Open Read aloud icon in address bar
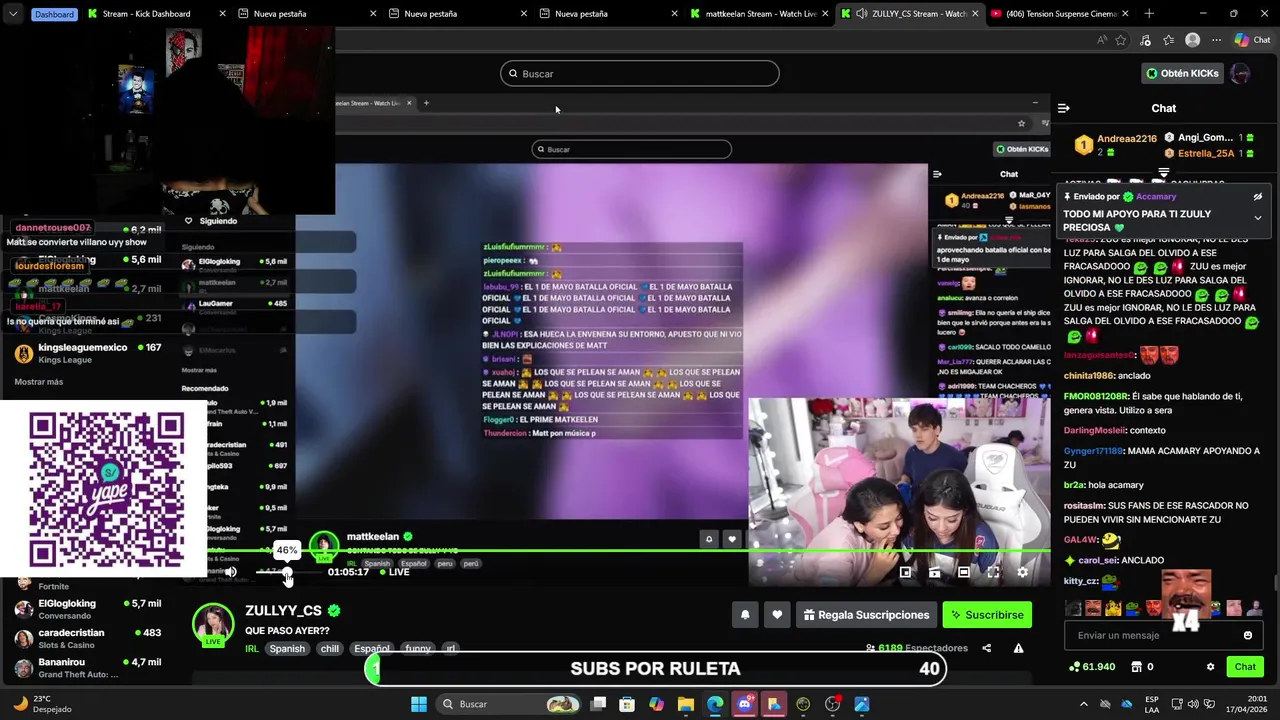The height and width of the screenshot is (720, 1280). [x=1102, y=40]
